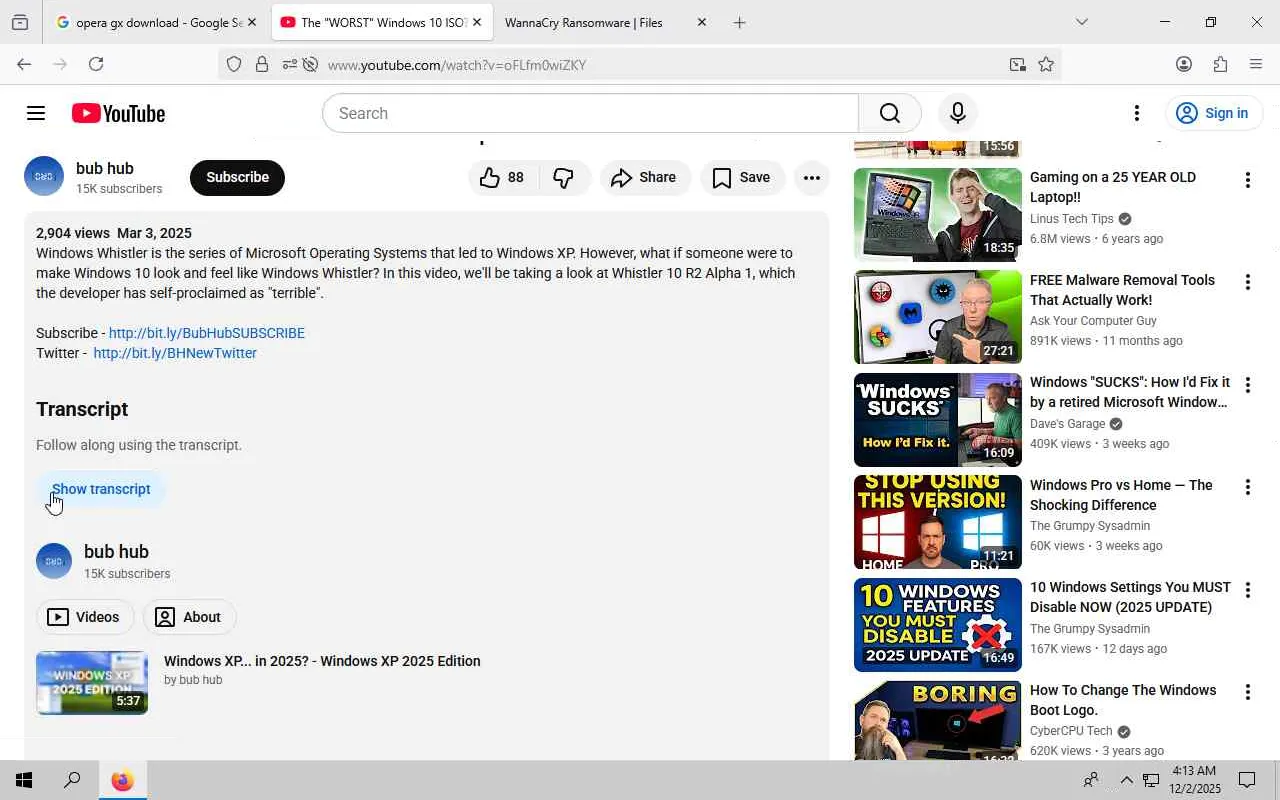This screenshot has width=1280, height=800.
Task: Switch to opera gx download Google tab
Action: (x=148, y=22)
